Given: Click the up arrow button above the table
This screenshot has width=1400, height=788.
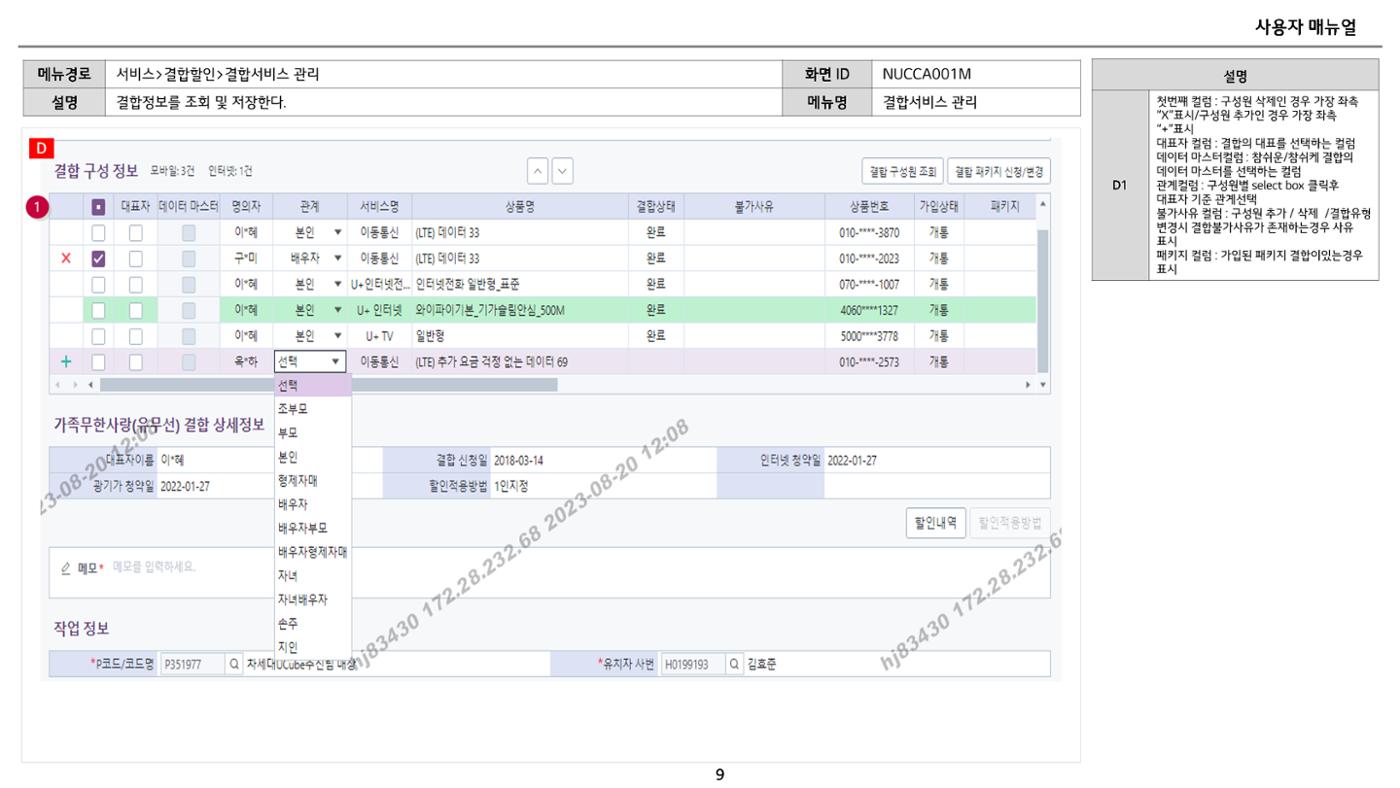Looking at the screenshot, I should pos(538,171).
